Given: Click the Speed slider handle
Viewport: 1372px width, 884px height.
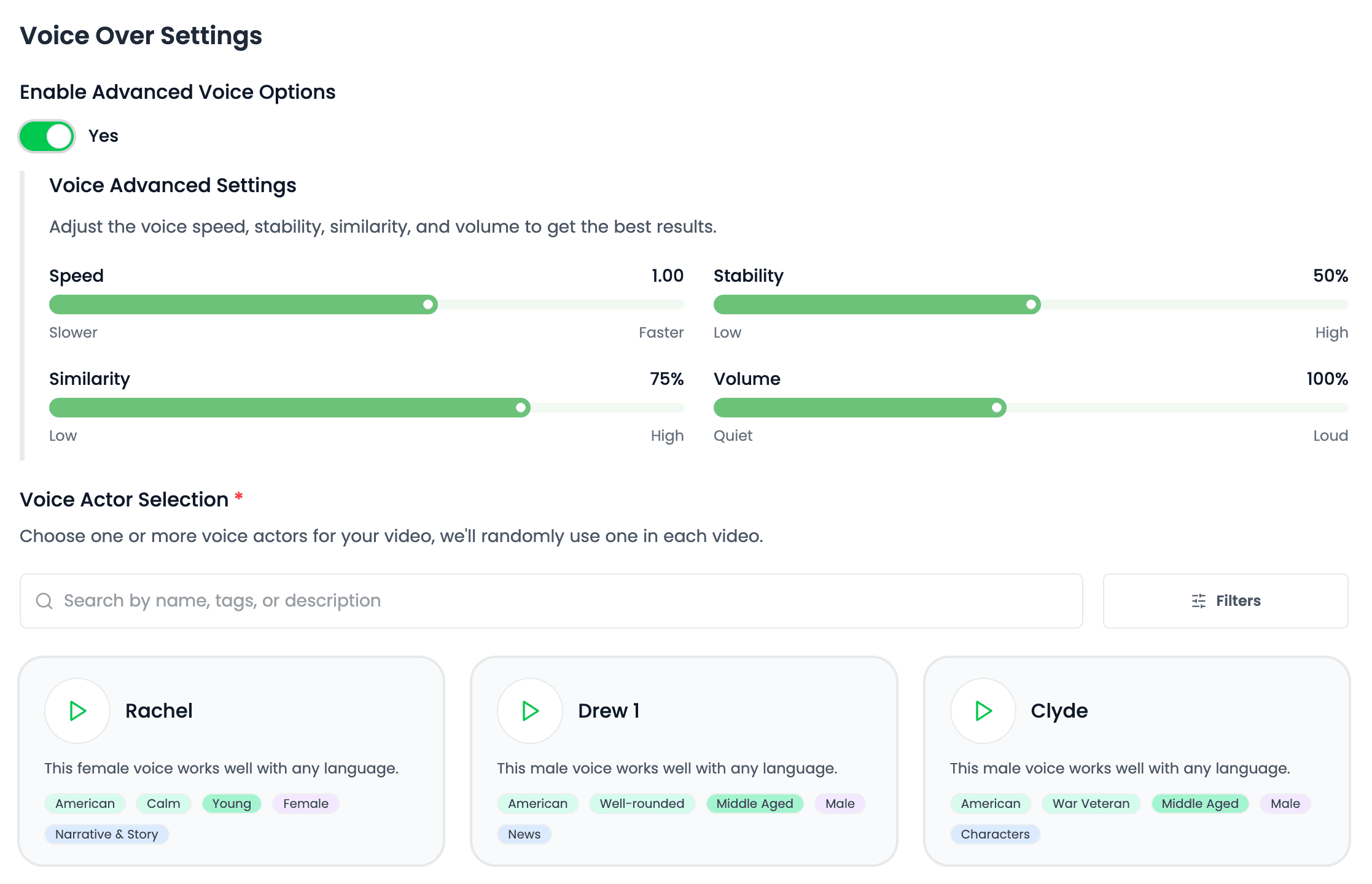Looking at the screenshot, I should (x=428, y=304).
